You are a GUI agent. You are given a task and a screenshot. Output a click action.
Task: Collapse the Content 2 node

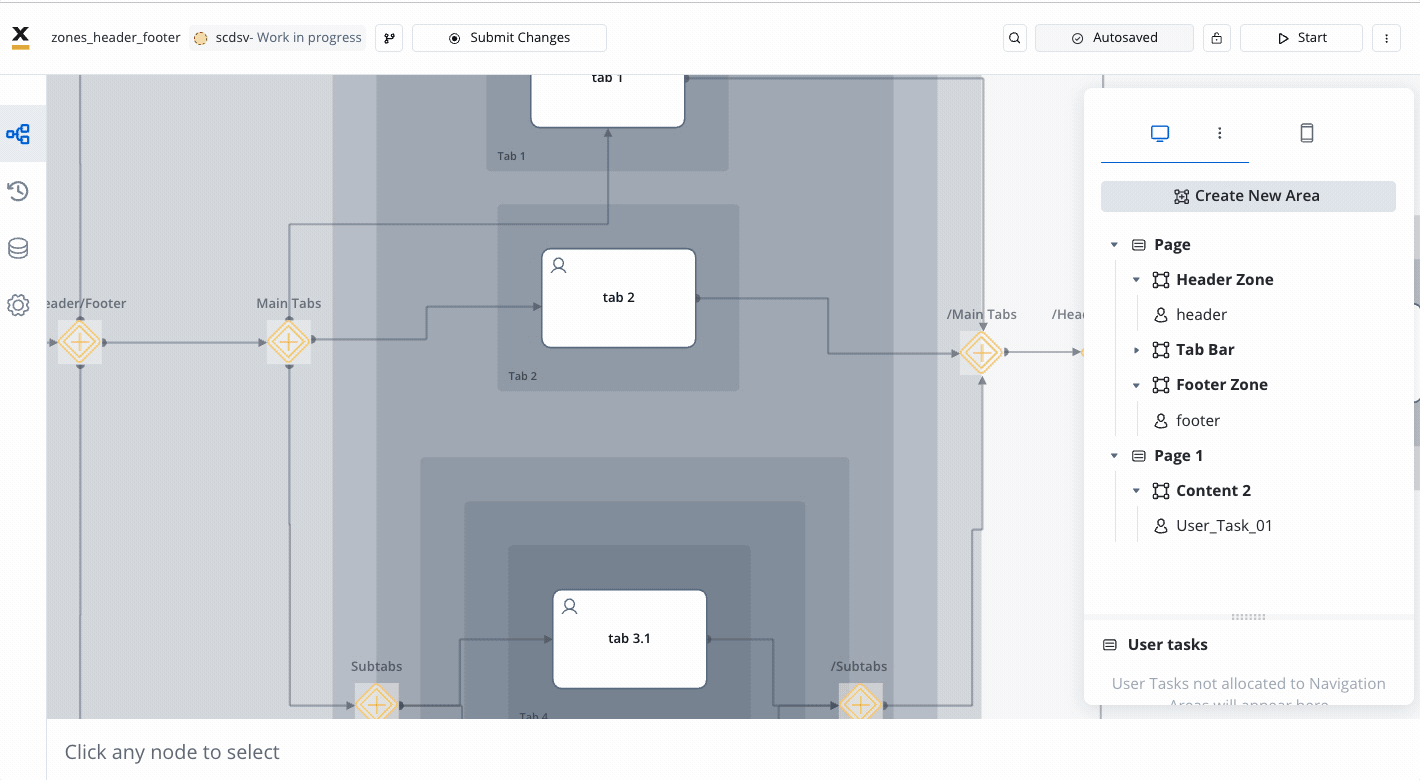click(x=1136, y=491)
